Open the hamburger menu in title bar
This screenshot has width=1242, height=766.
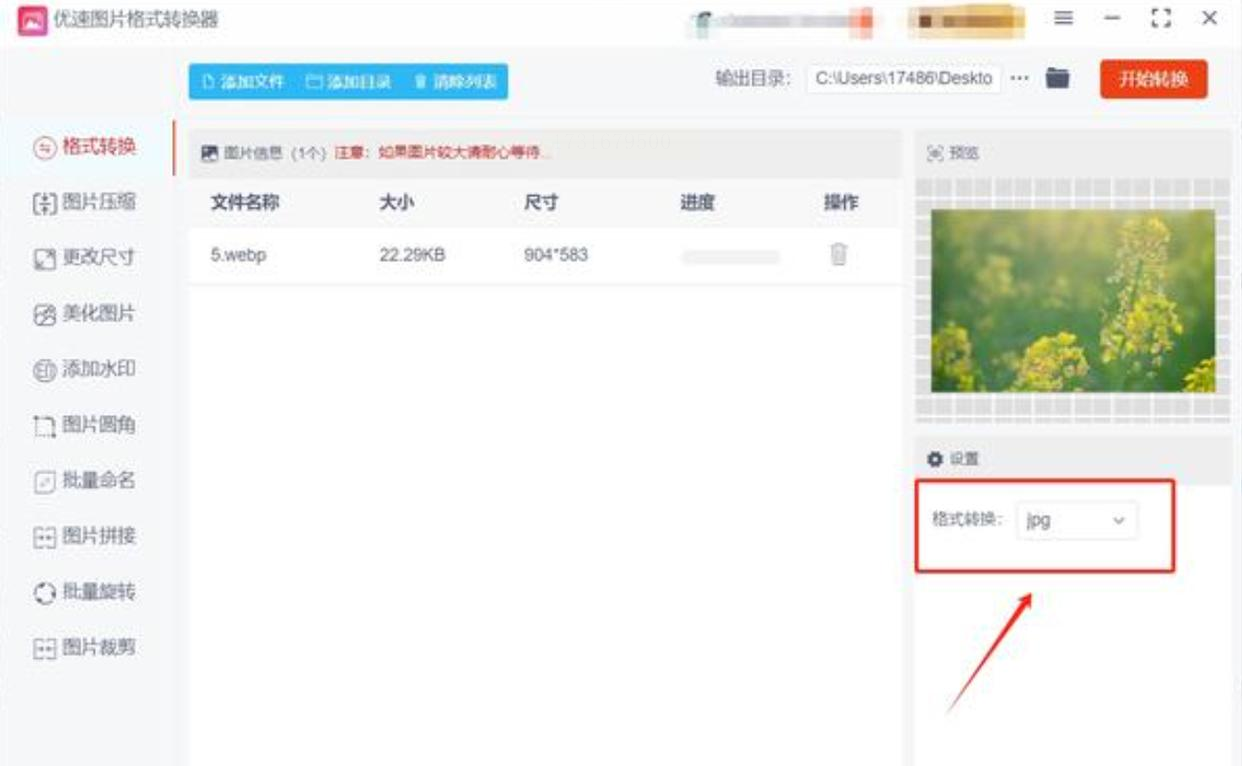(x=1064, y=19)
